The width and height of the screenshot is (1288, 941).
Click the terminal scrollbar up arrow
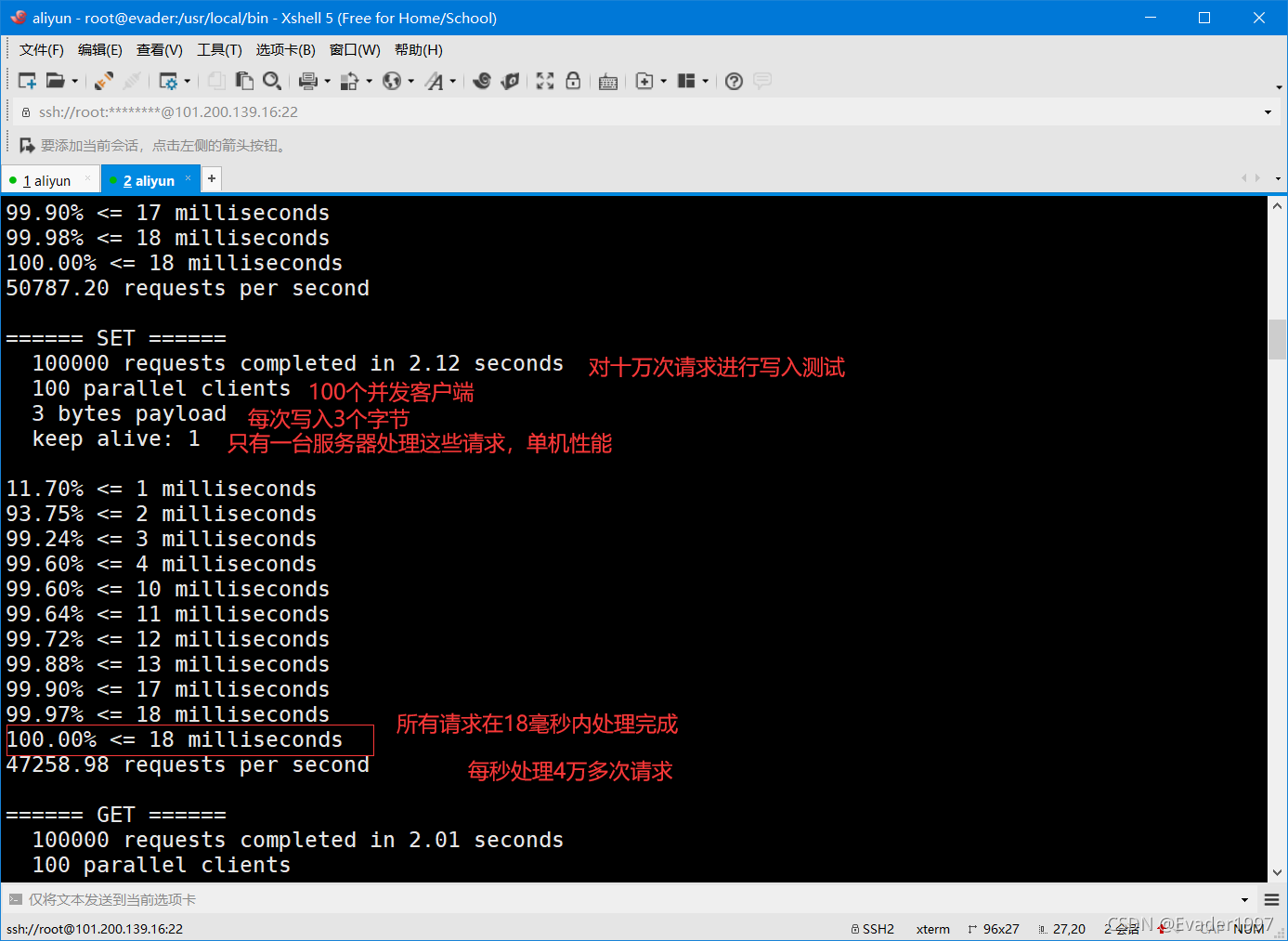pos(1278,206)
